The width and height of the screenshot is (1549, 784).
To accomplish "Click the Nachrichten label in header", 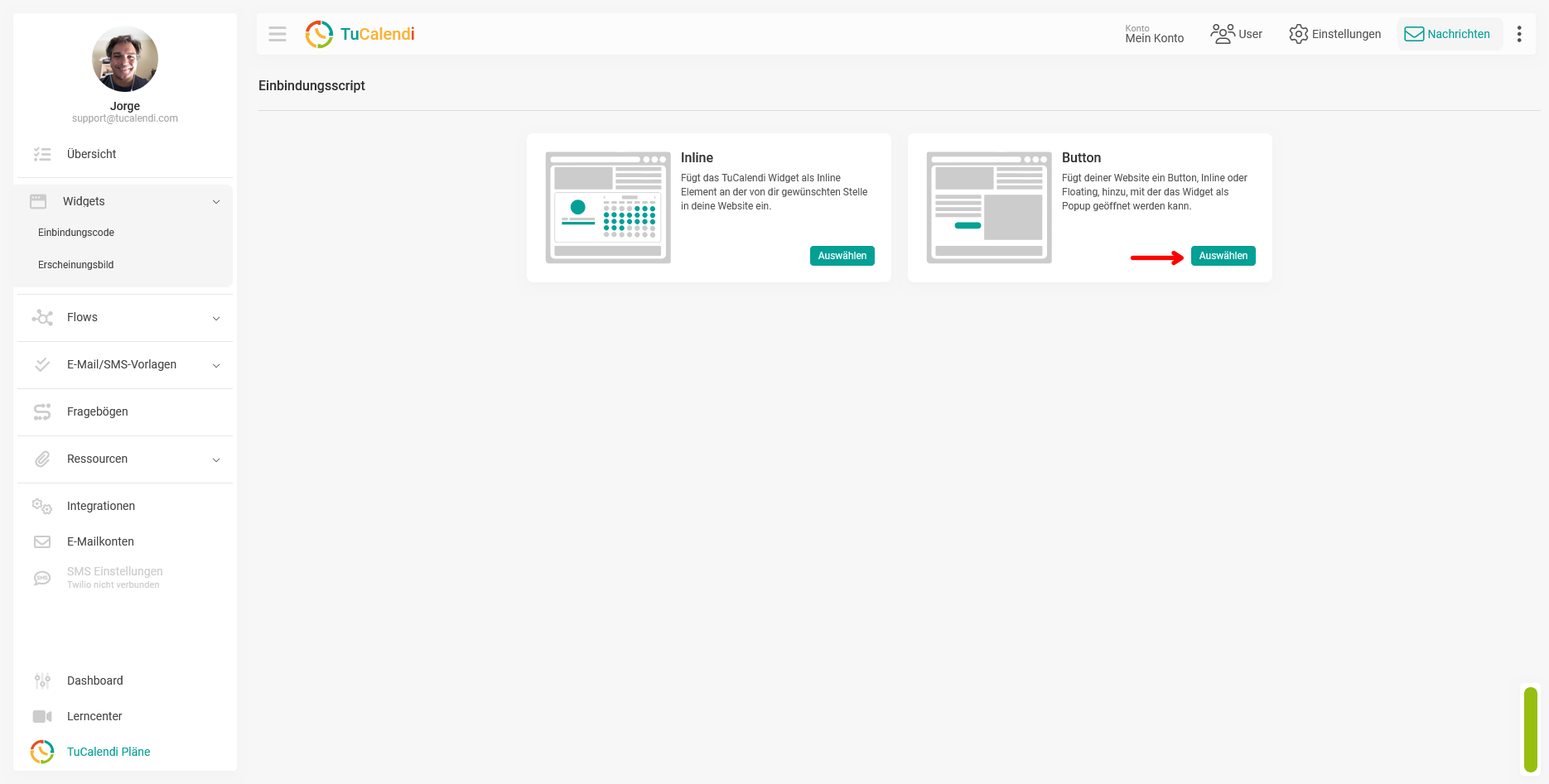I will point(1459,34).
